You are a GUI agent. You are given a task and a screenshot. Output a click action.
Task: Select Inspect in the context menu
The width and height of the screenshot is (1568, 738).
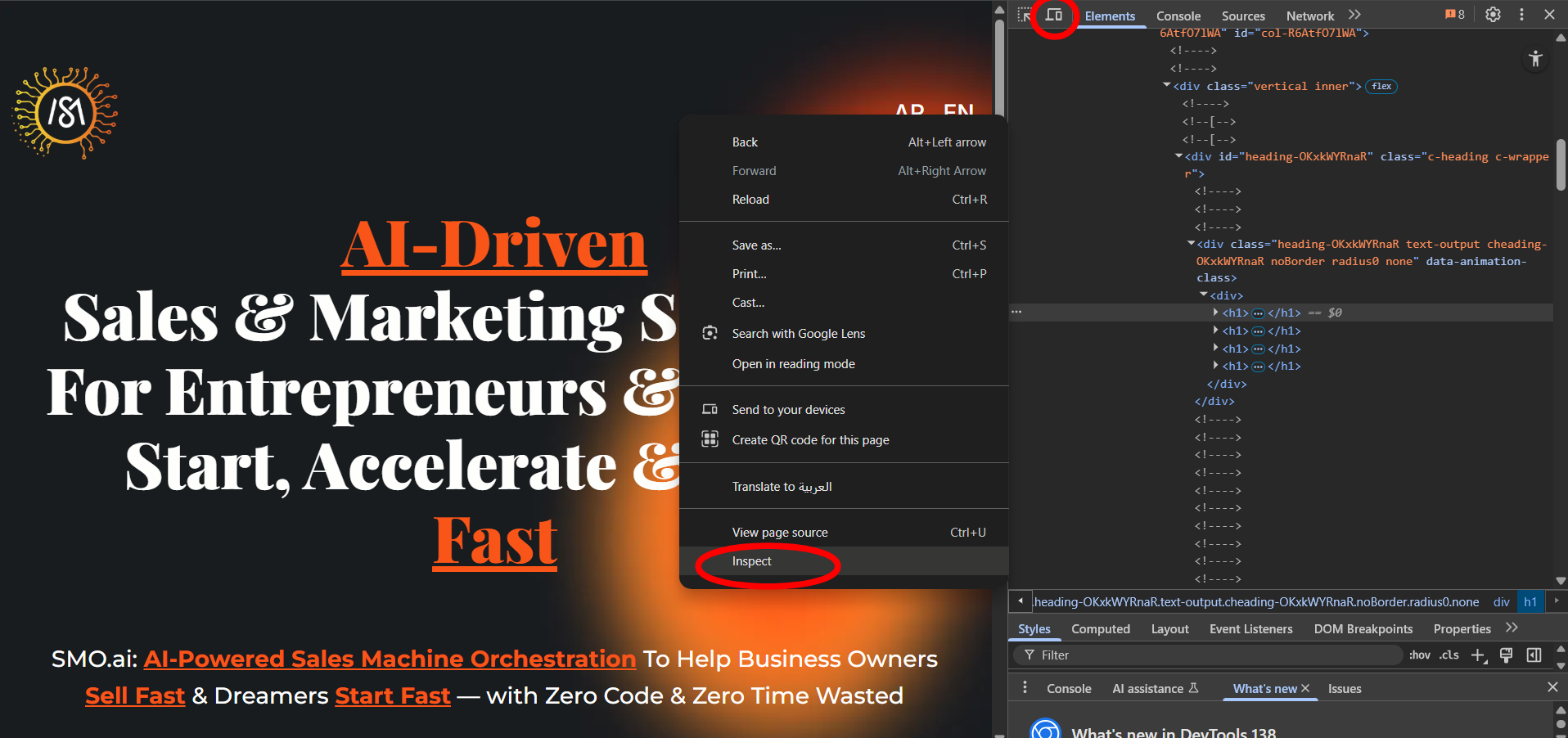(751, 561)
